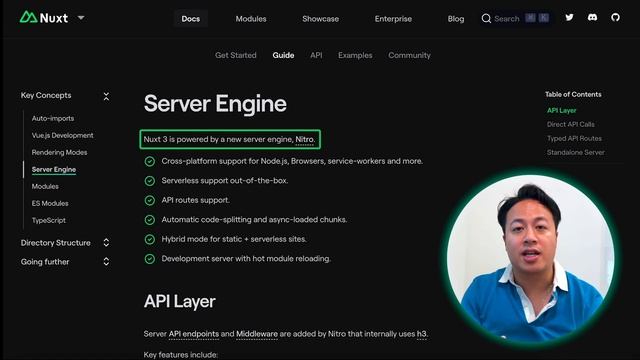Click the check icon beside Cross-platform support

pyautogui.click(x=150, y=161)
